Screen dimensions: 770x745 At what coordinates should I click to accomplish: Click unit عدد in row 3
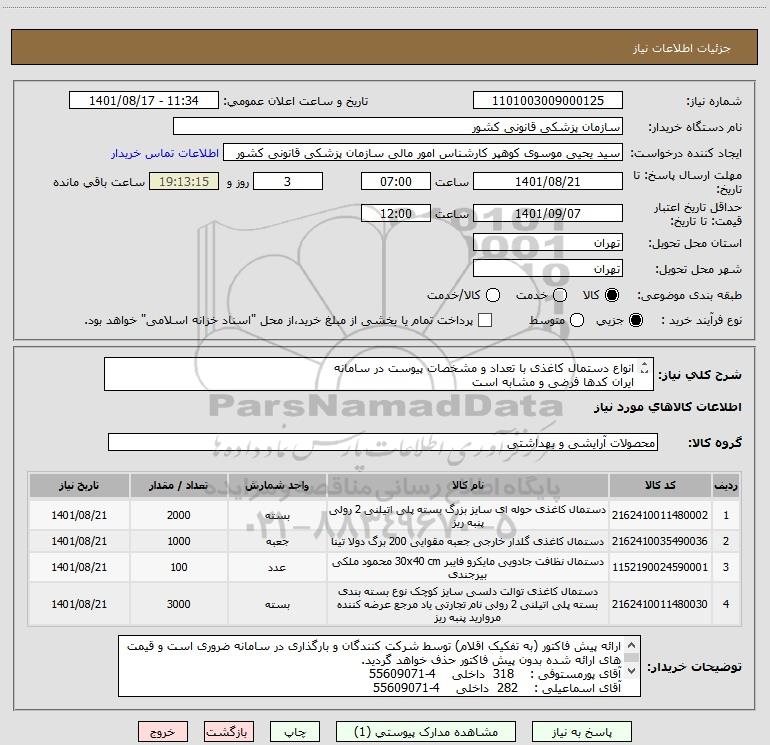tap(277, 567)
